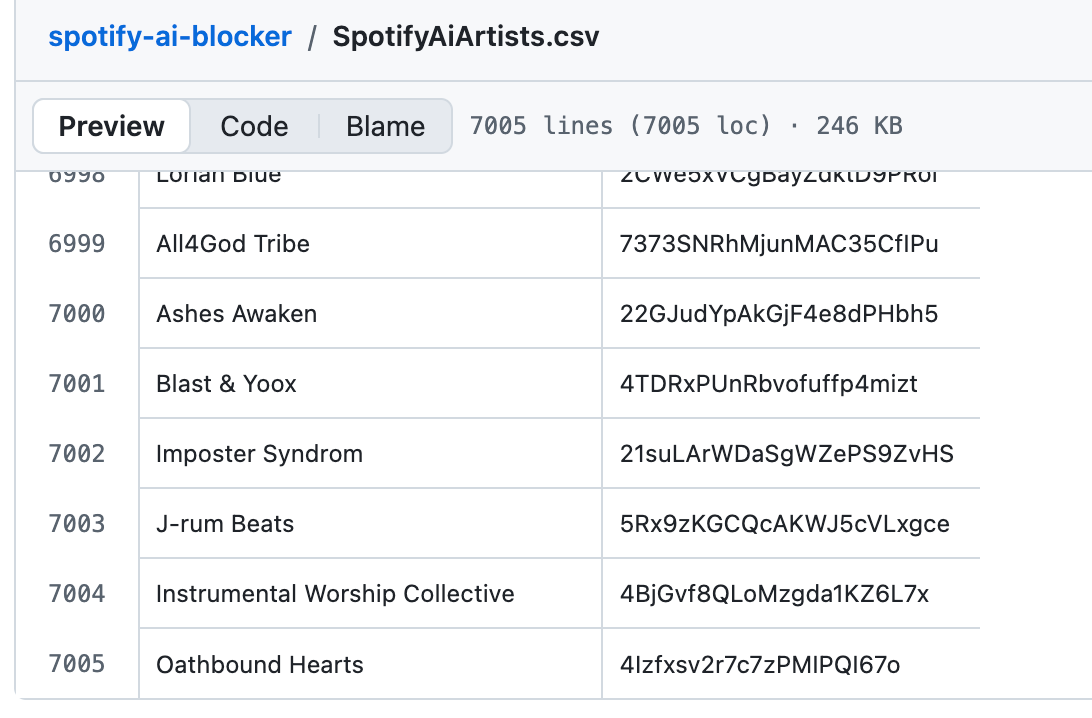Select the Blast & Yoox cell

[x=370, y=383]
